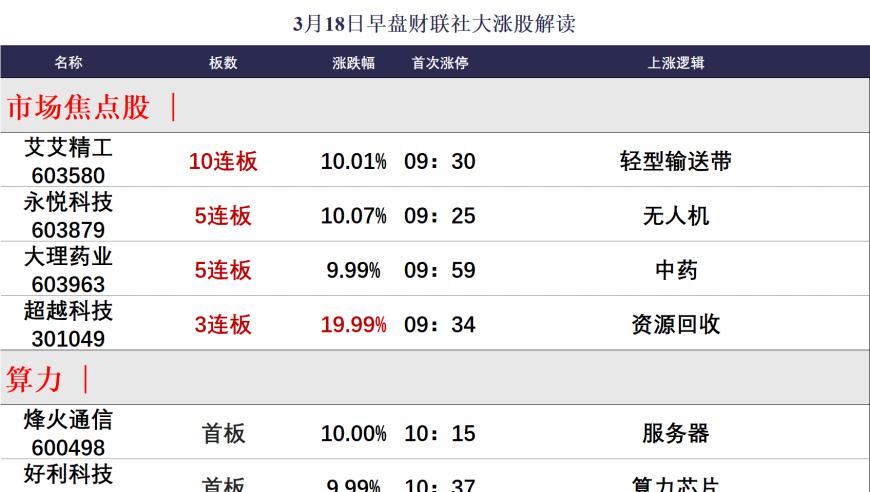This screenshot has width=870, height=492.
Task: Click the 资源回收 logic cell
Action: [x=676, y=324]
